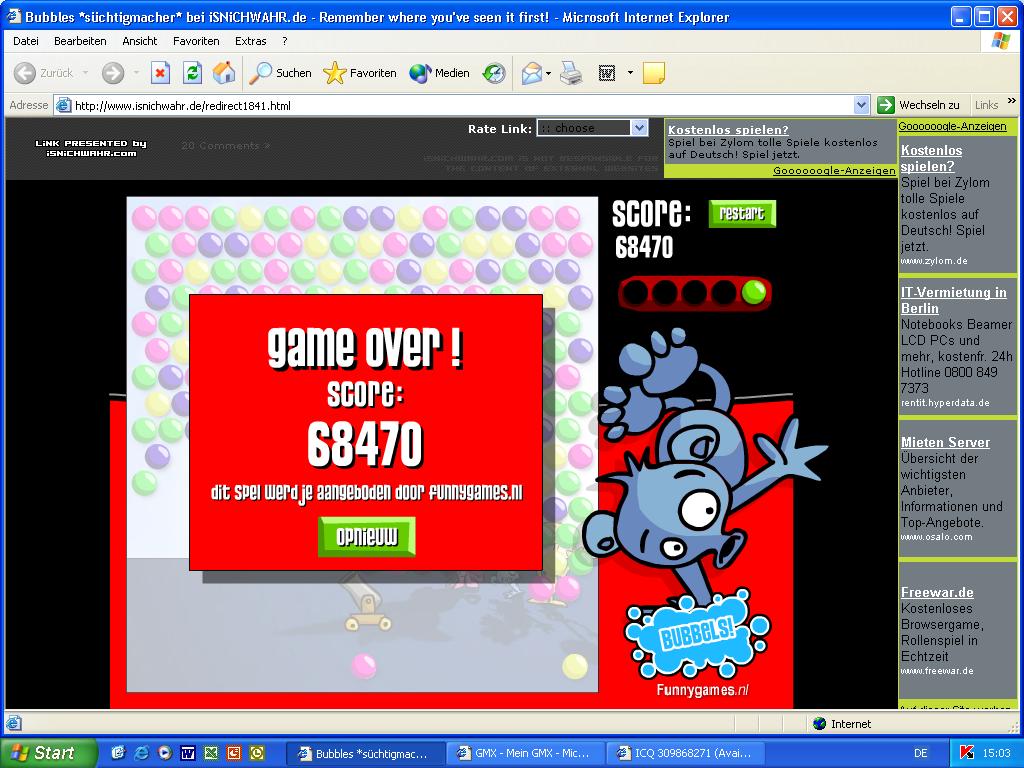Expand the Edit icon dropdown arrow
1024x768 pixels.
(630, 72)
